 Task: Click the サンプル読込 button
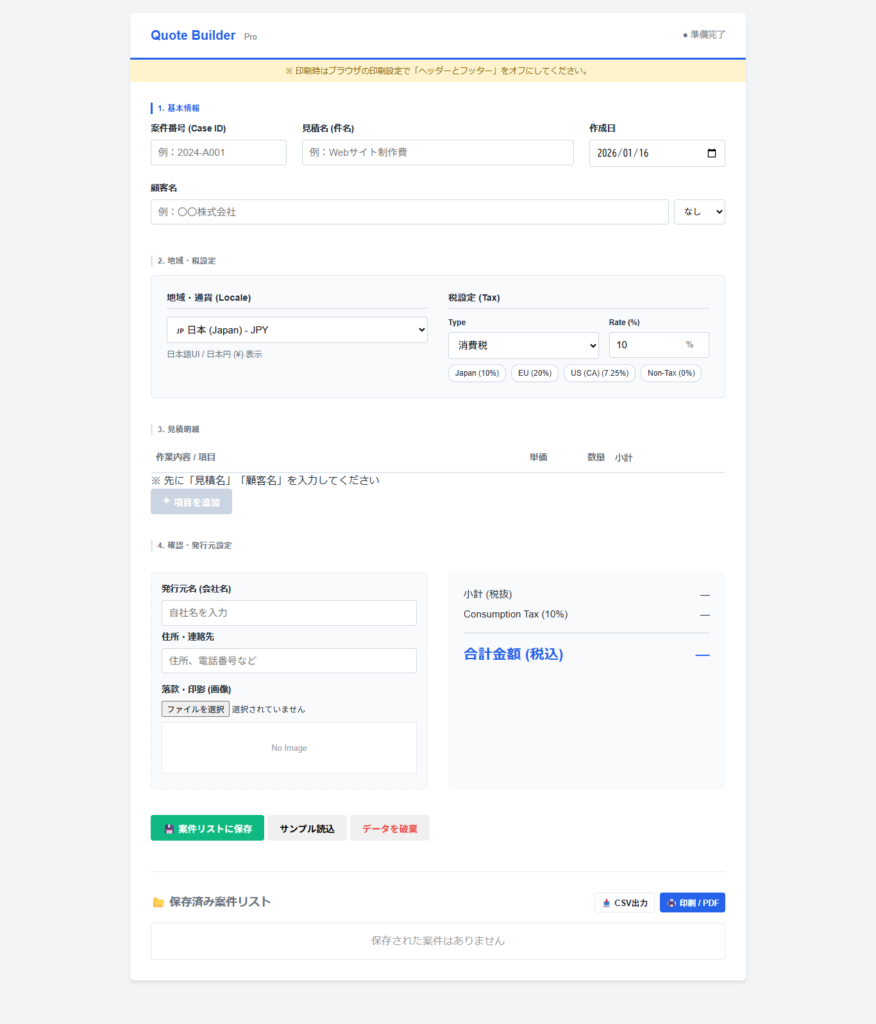coord(307,828)
